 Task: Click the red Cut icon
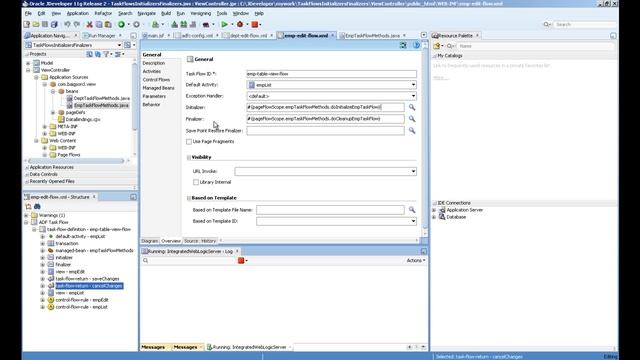(89, 24)
